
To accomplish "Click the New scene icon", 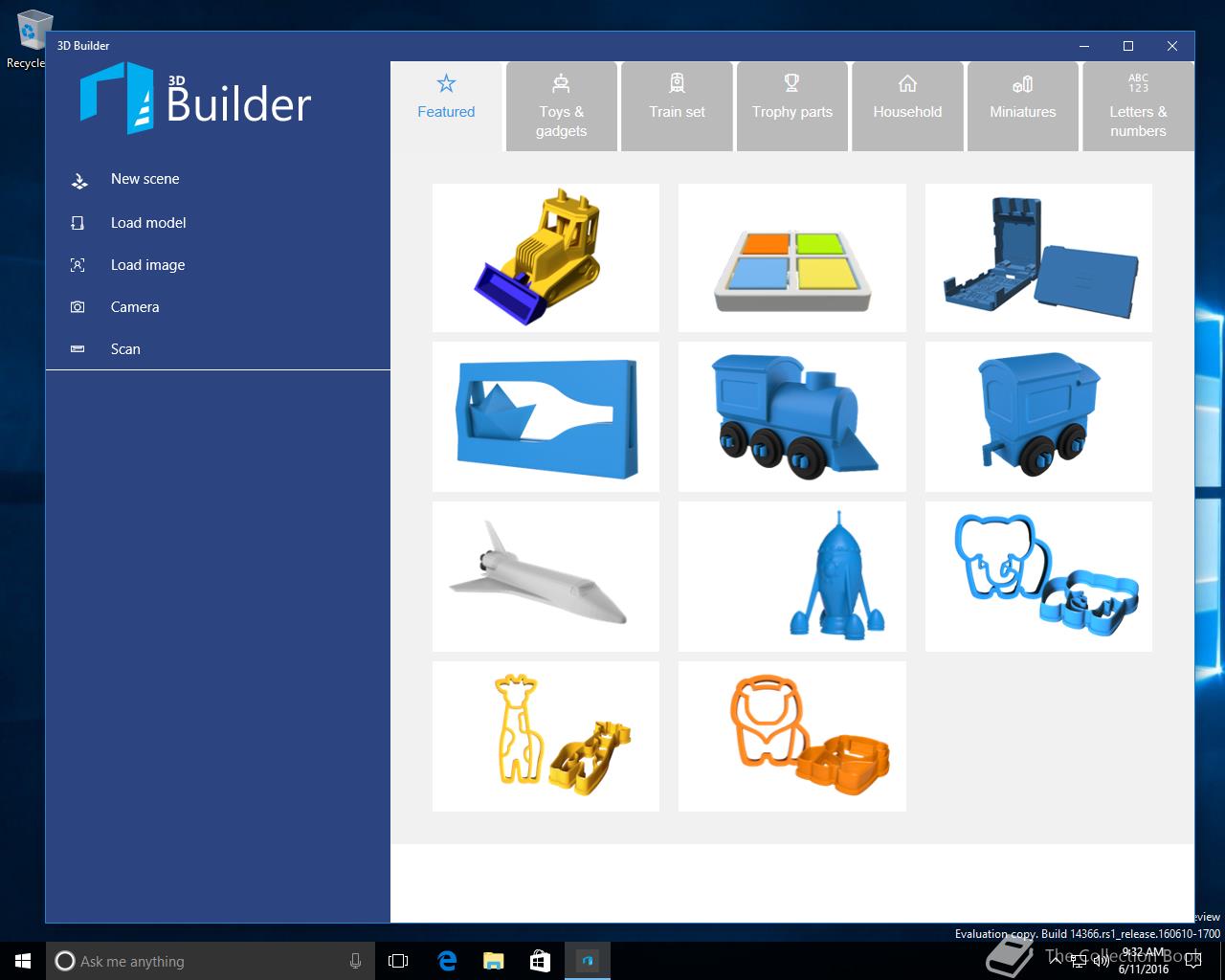I will pyautogui.click(x=79, y=180).
